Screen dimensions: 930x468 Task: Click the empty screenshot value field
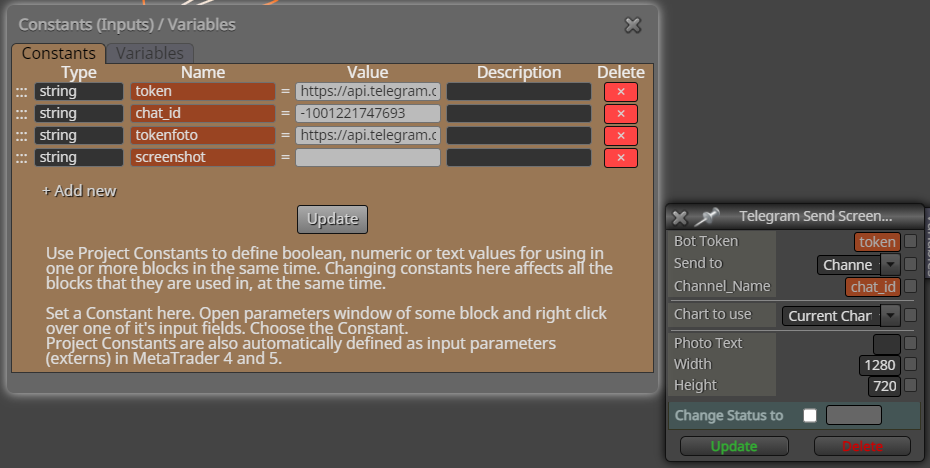tap(368, 157)
